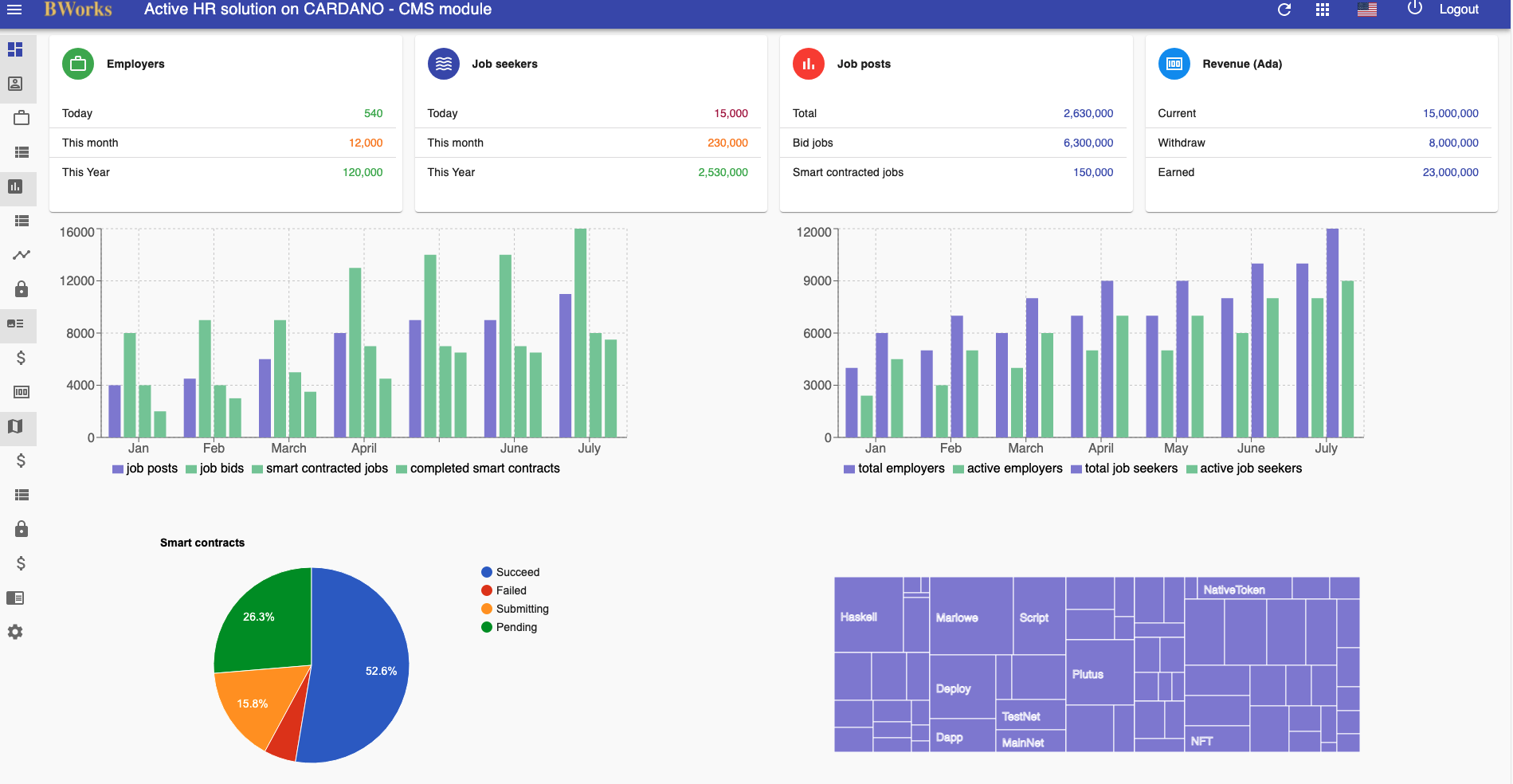Click the Job seekers card icon
This screenshot has width=1513, height=784.
point(444,64)
